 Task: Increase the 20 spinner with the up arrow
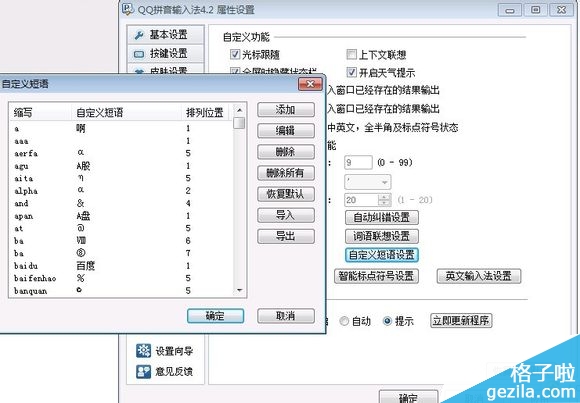pos(385,197)
